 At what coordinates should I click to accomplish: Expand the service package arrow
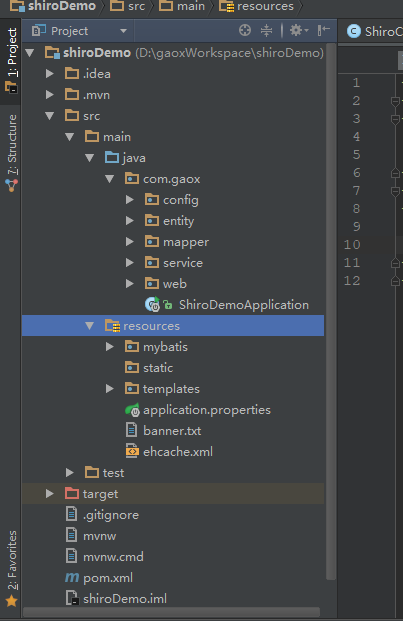point(129,263)
